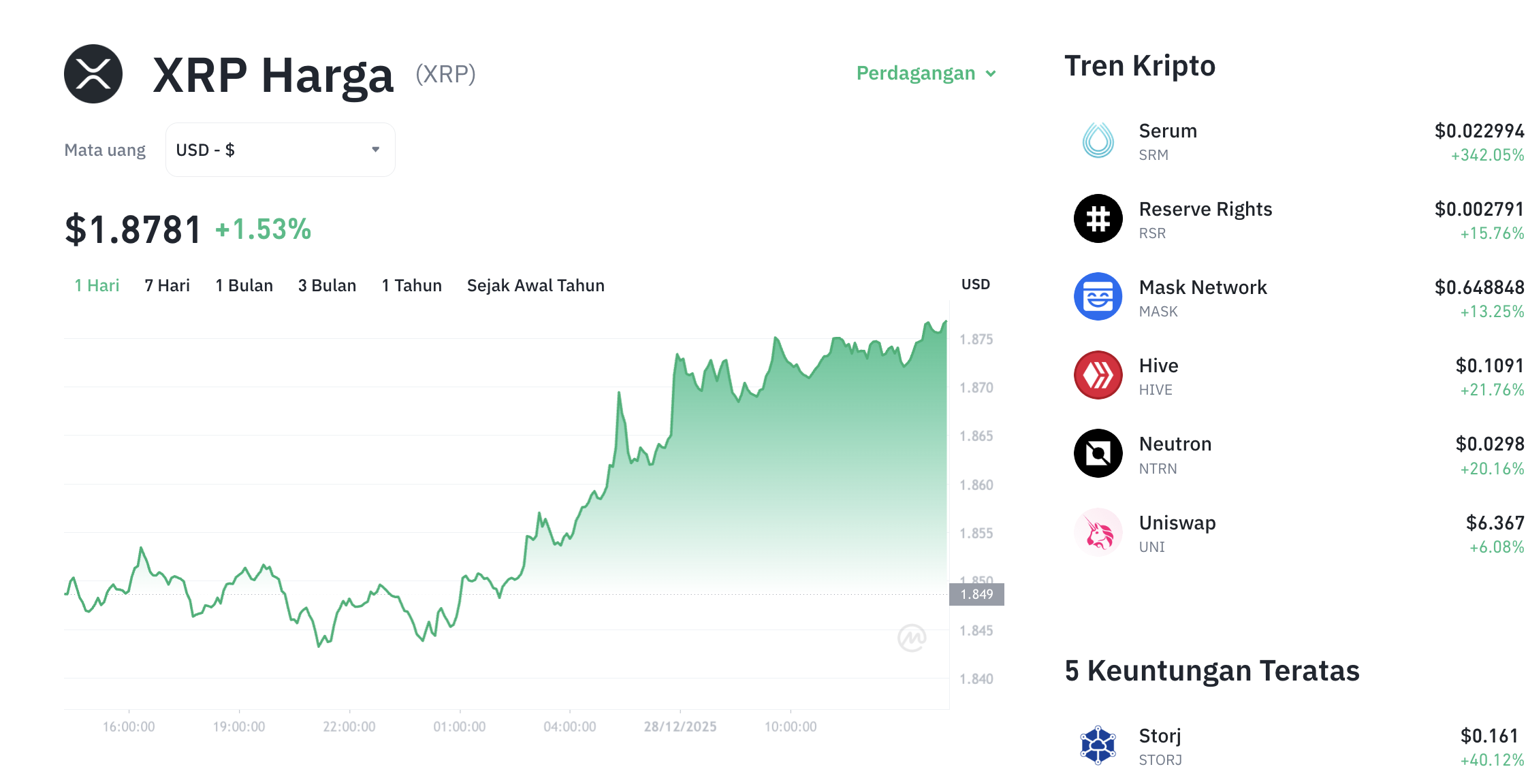Select the Neutron coin icon
The height and width of the screenshot is (784, 1528).
(x=1097, y=453)
